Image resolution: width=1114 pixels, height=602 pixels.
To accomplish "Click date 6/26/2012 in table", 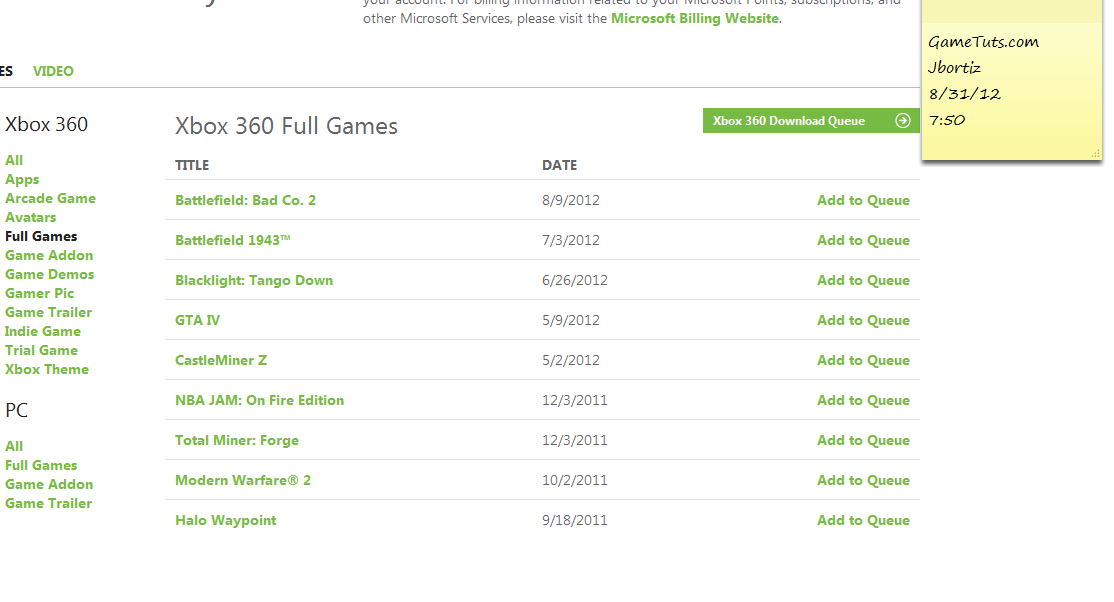I will (x=575, y=280).
